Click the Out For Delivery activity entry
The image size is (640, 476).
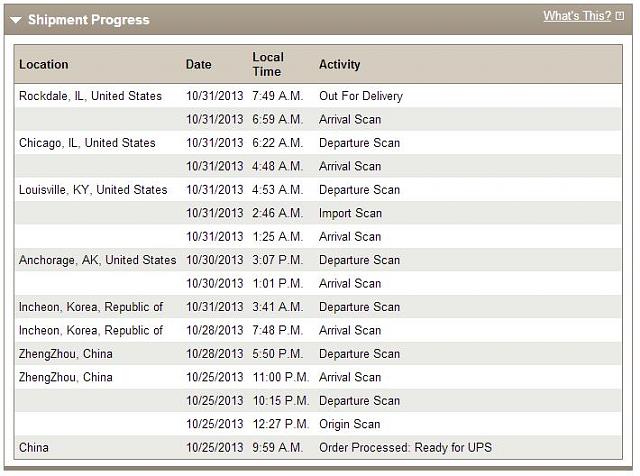[361, 96]
